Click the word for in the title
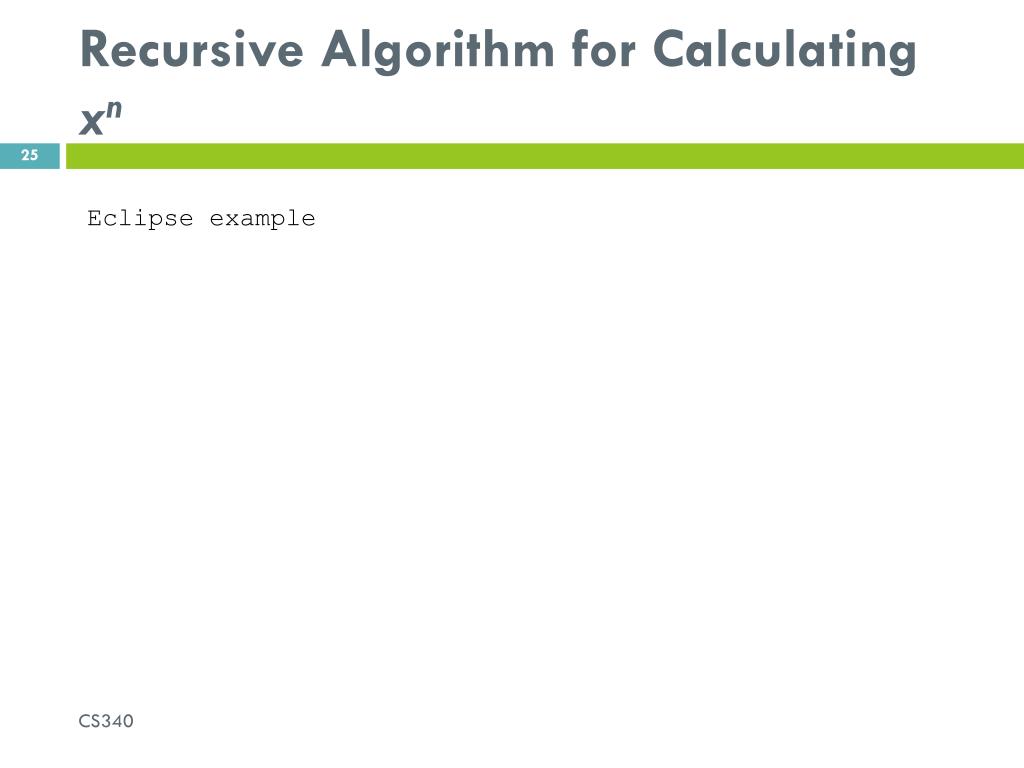The width and height of the screenshot is (1024, 768). (603, 49)
